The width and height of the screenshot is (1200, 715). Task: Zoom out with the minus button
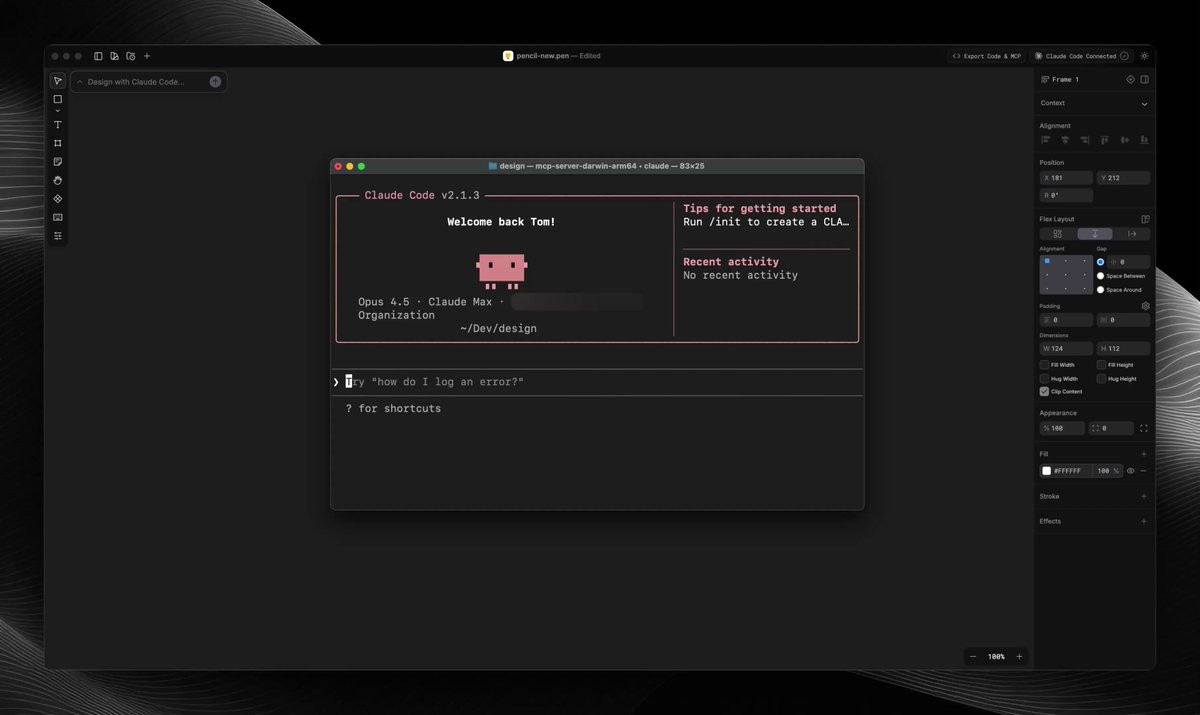[x=973, y=657]
